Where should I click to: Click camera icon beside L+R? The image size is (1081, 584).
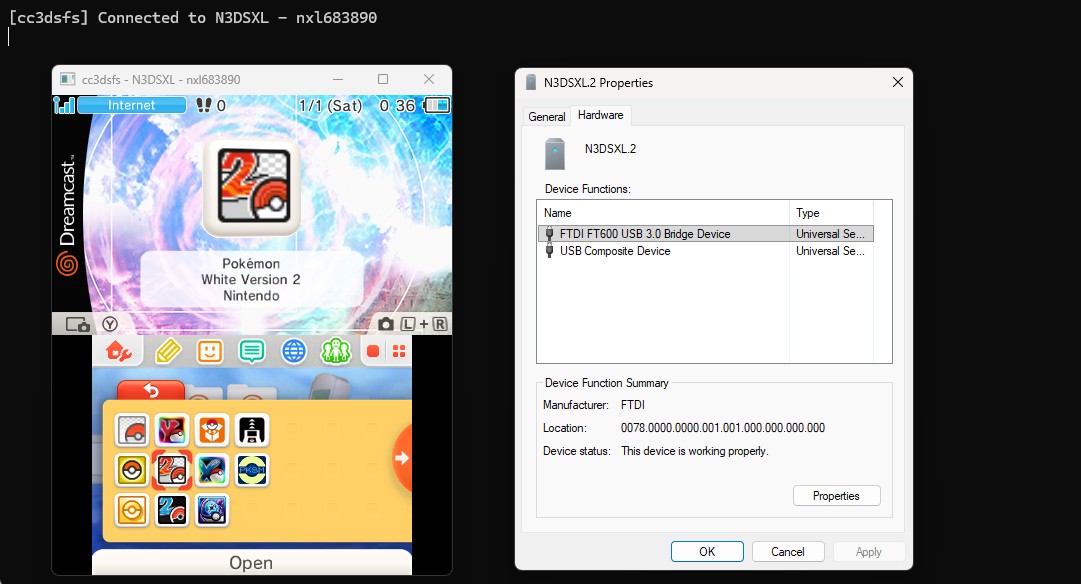pyautogui.click(x=386, y=324)
